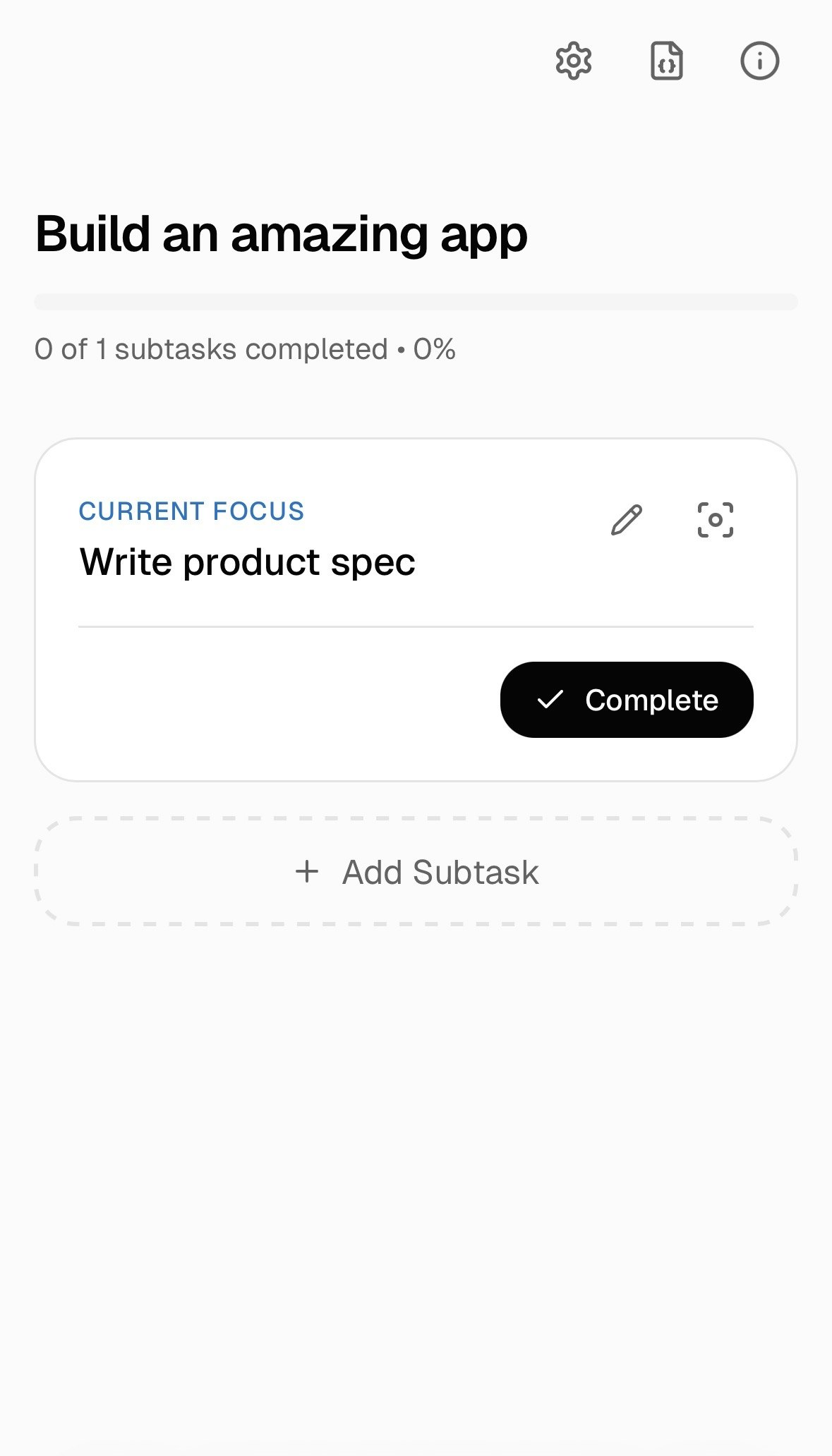The height and width of the screenshot is (1456, 832).
Task: Click the focus target icon on the card
Action: (716, 518)
